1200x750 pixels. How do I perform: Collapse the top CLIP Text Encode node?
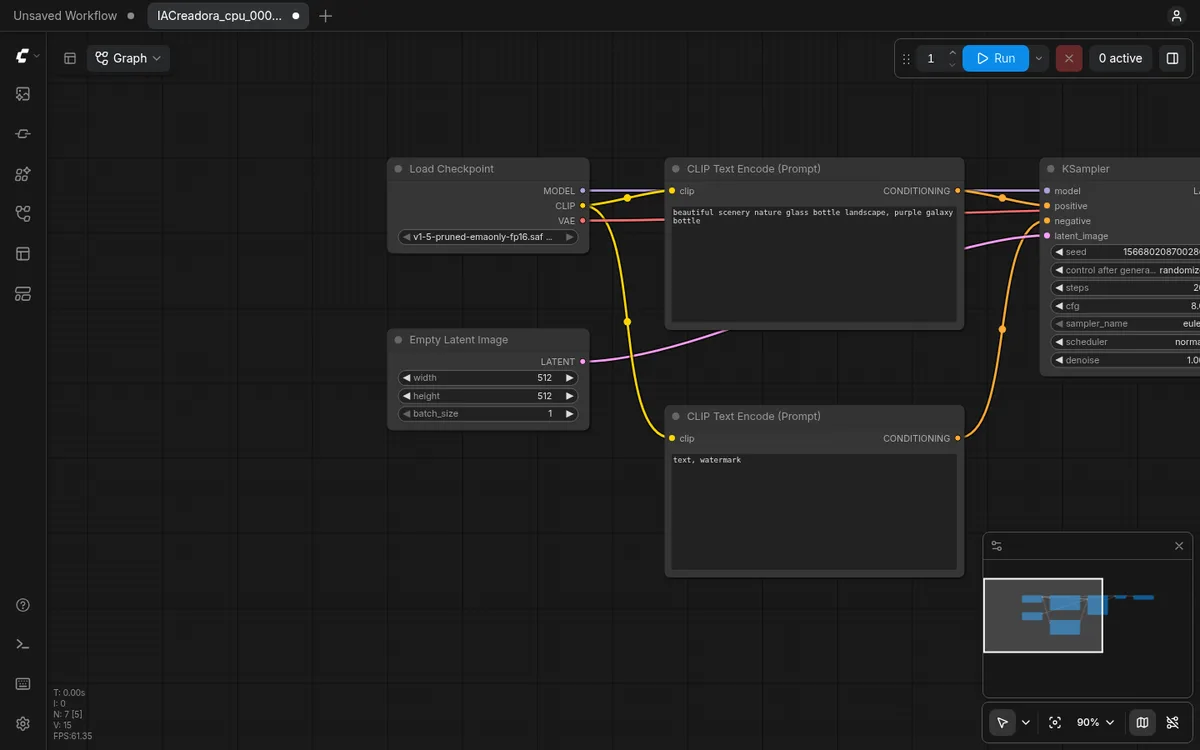676,169
